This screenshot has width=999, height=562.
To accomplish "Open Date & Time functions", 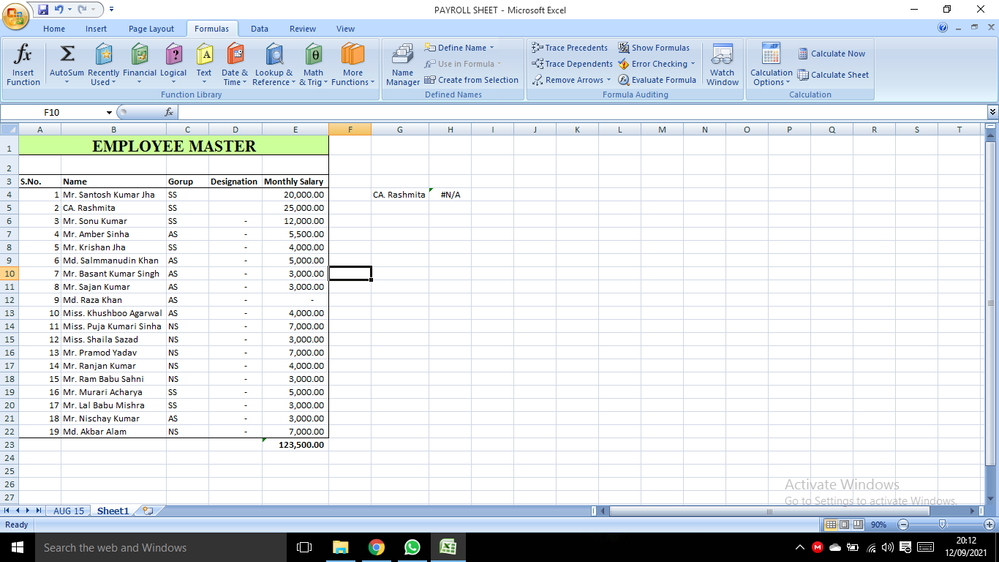I will (234, 64).
